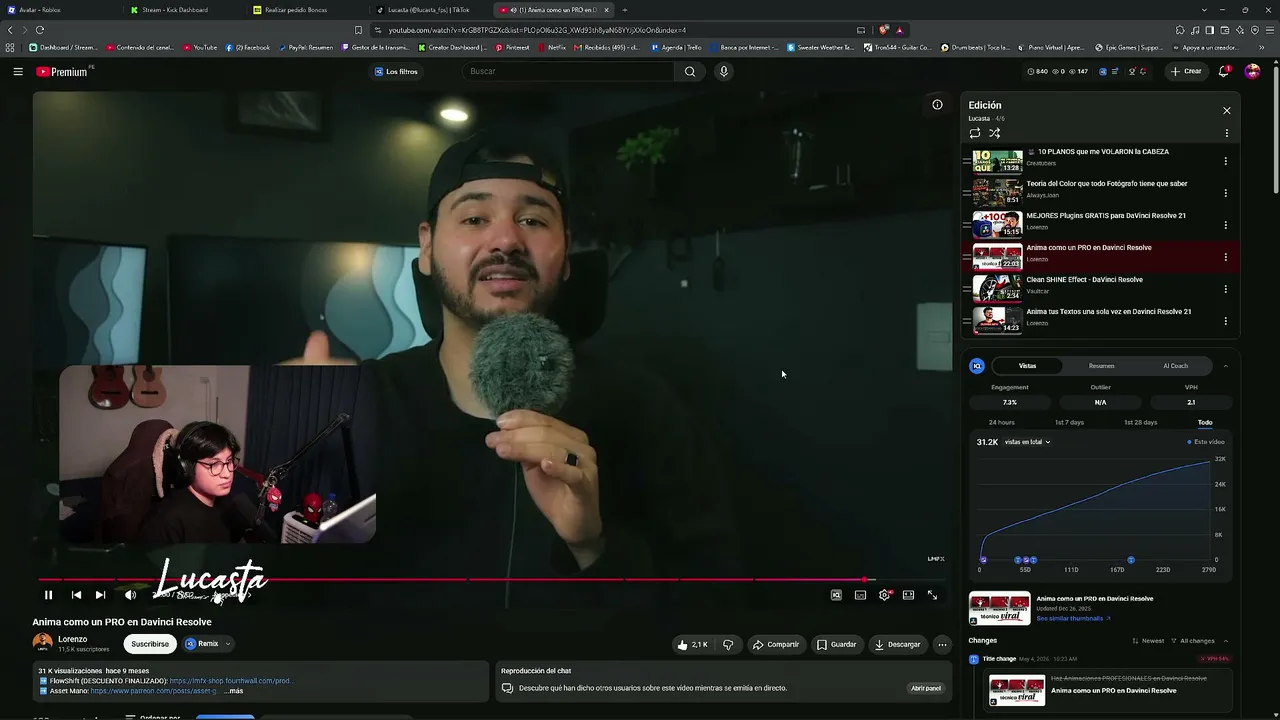1280x720 pixels.
Task: Click the Descargar download button
Action: 897,645
